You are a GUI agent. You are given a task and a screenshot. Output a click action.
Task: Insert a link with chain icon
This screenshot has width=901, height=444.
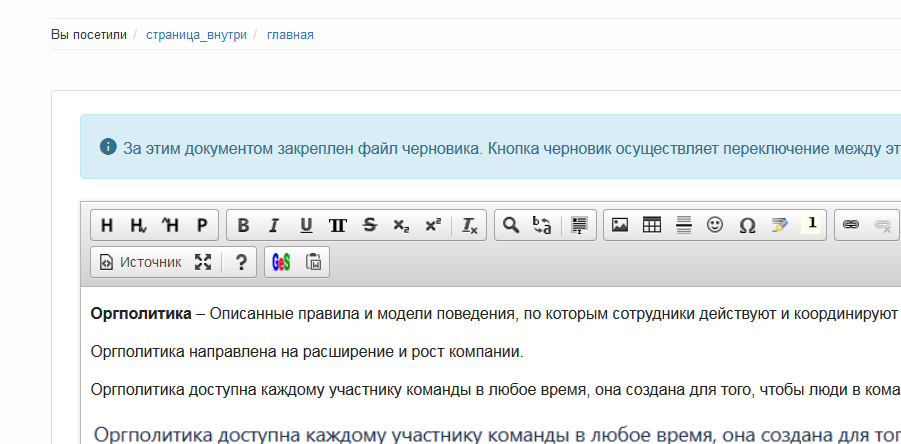(850, 225)
